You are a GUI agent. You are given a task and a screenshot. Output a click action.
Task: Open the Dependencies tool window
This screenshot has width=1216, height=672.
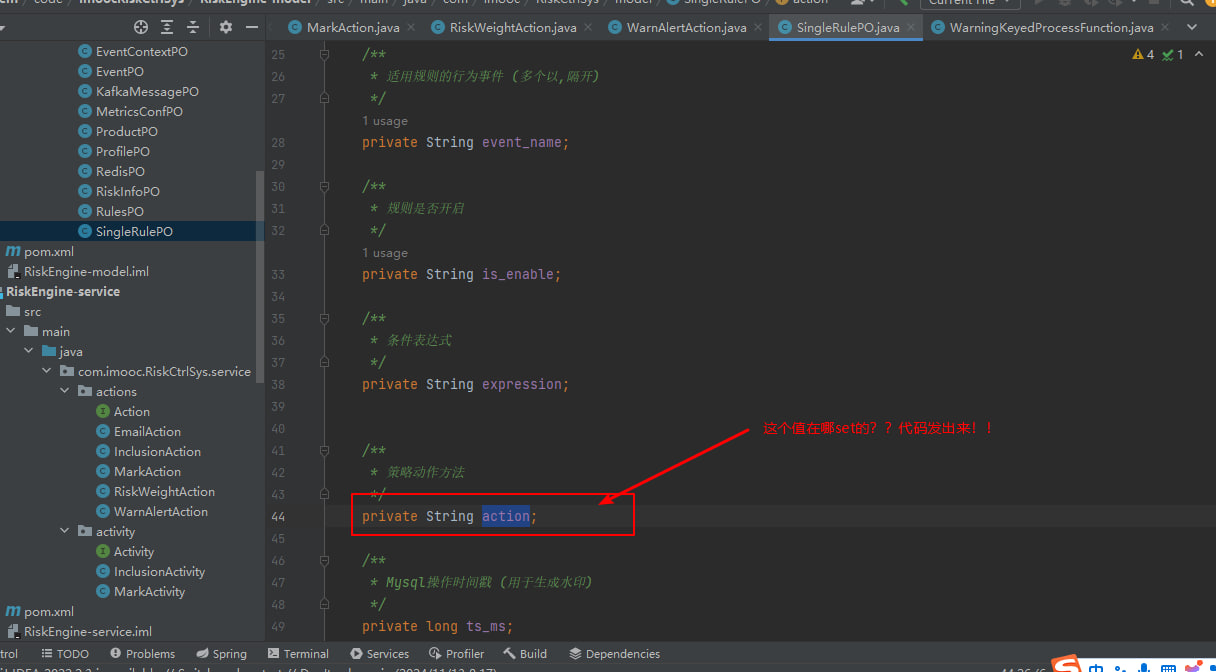point(615,653)
